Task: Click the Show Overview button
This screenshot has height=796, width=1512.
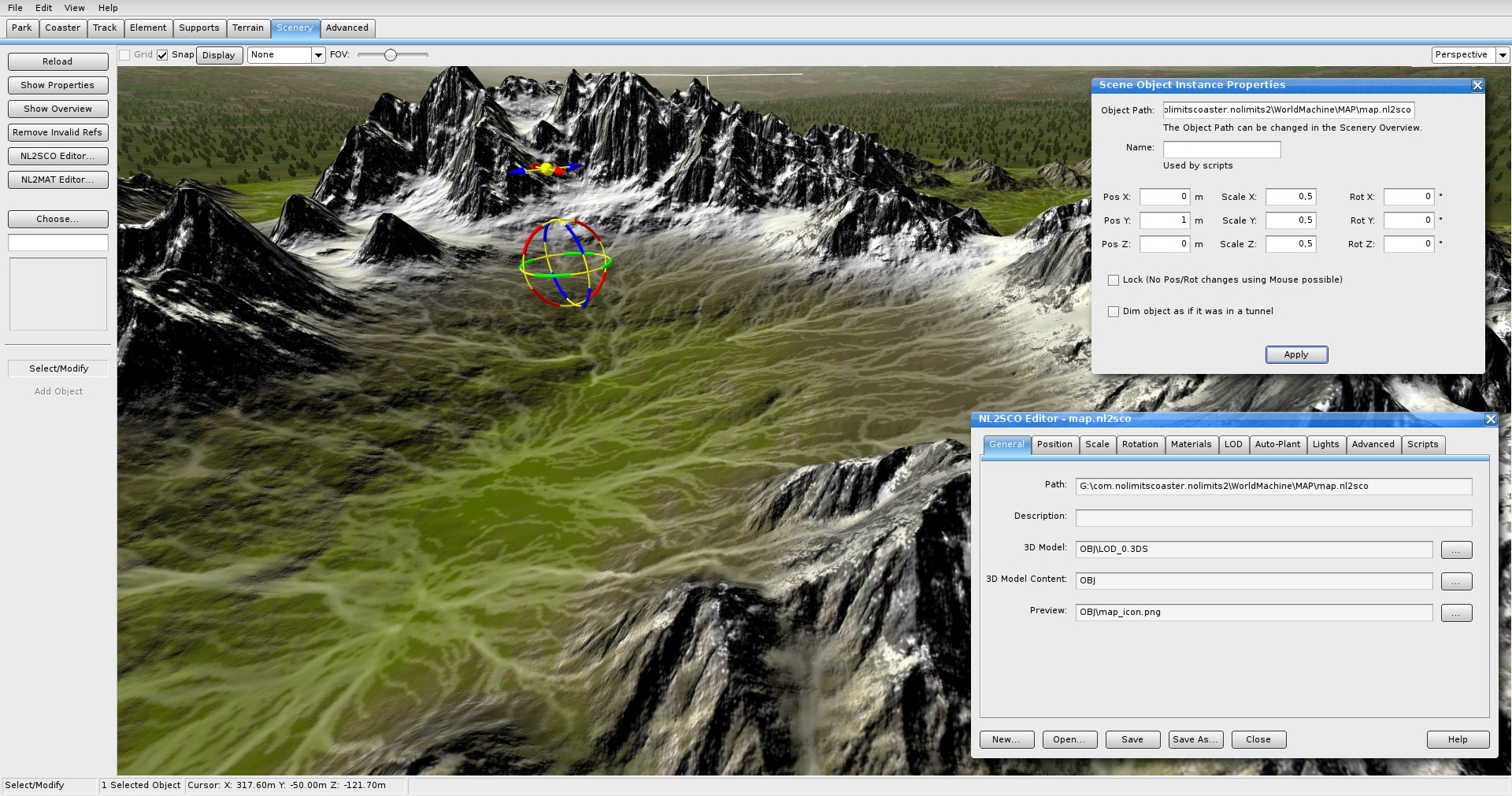Action: coord(57,109)
